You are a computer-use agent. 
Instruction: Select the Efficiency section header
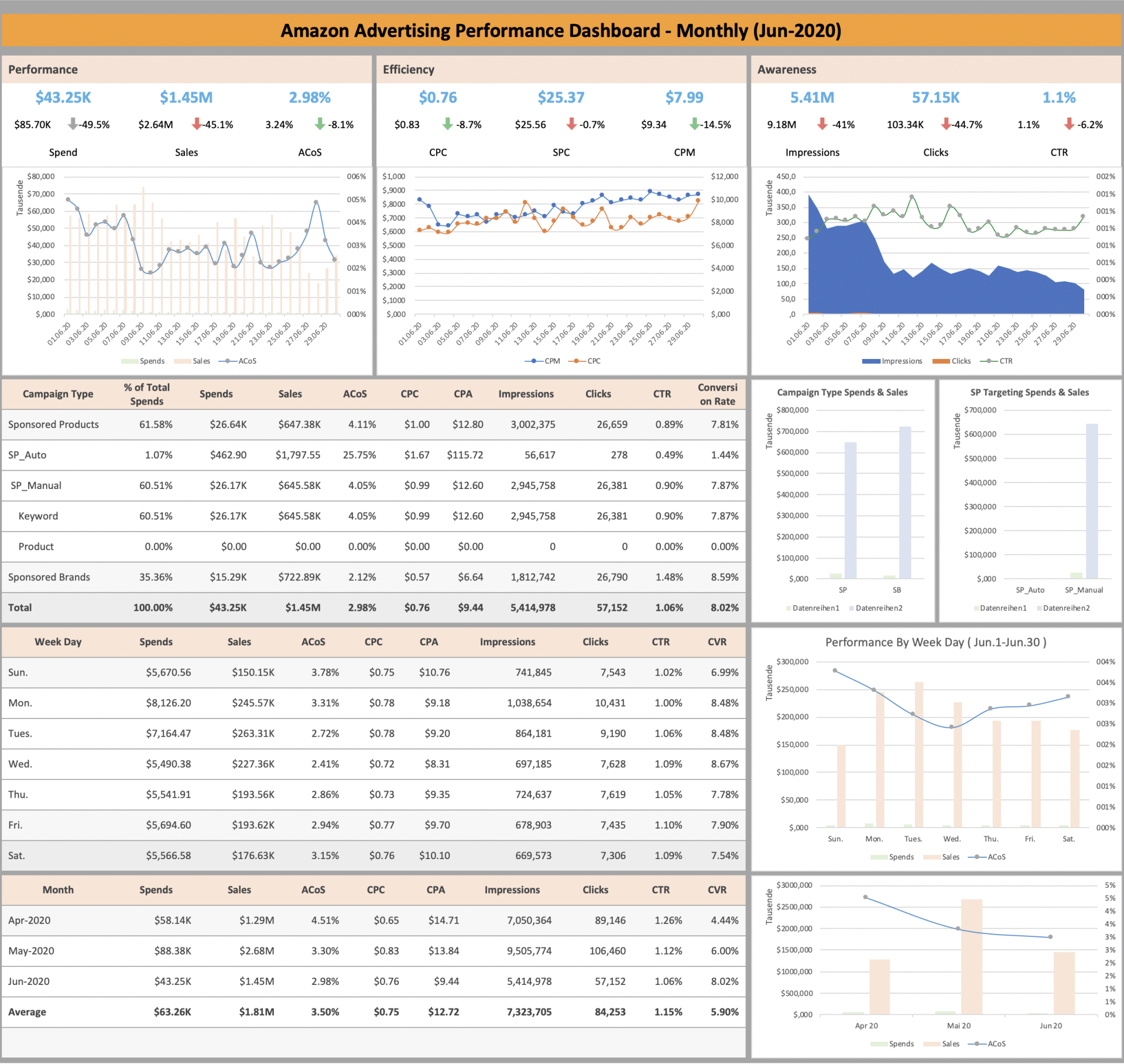[x=561, y=70]
